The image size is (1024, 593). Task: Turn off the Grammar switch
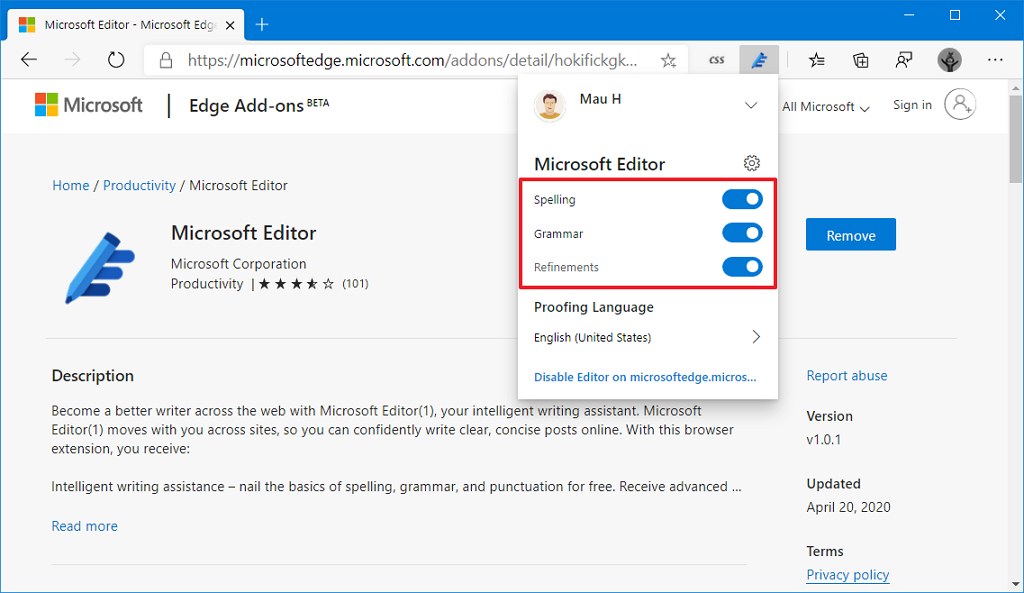742,233
